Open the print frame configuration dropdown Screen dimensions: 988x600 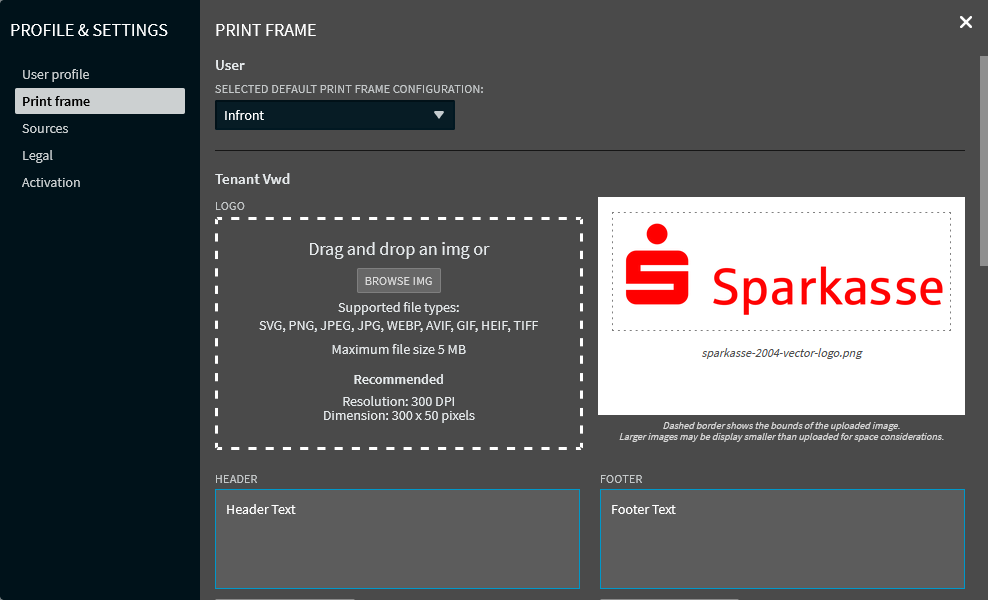click(x=334, y=115)
